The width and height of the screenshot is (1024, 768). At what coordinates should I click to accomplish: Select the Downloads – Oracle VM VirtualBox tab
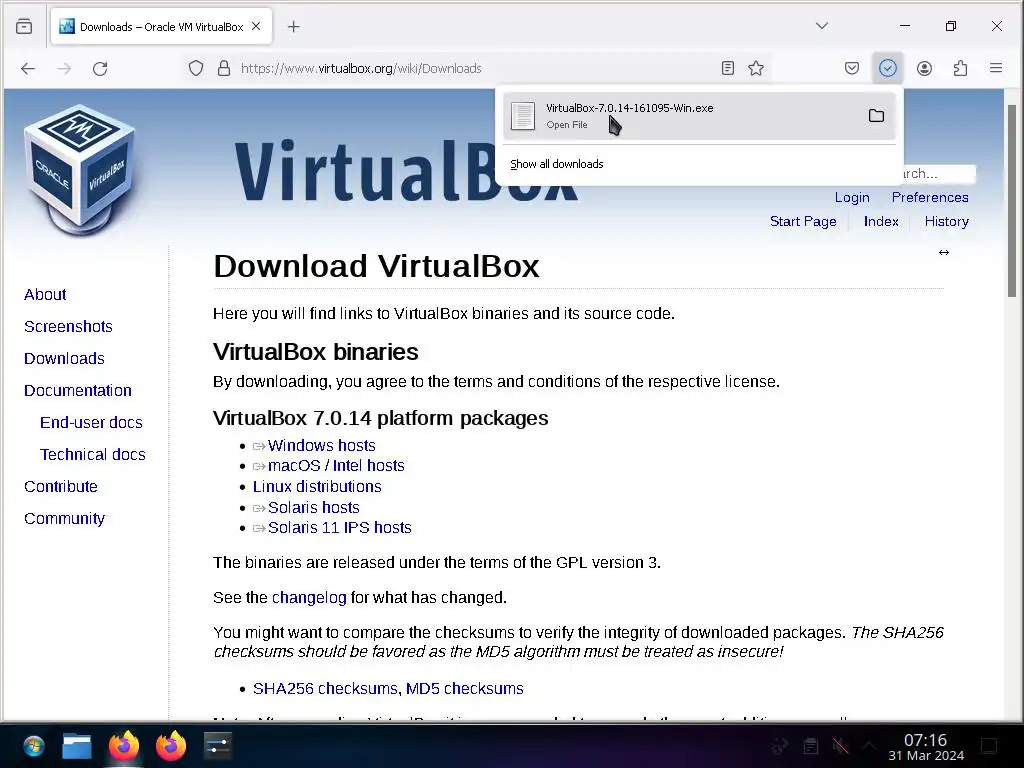(161, 27)
